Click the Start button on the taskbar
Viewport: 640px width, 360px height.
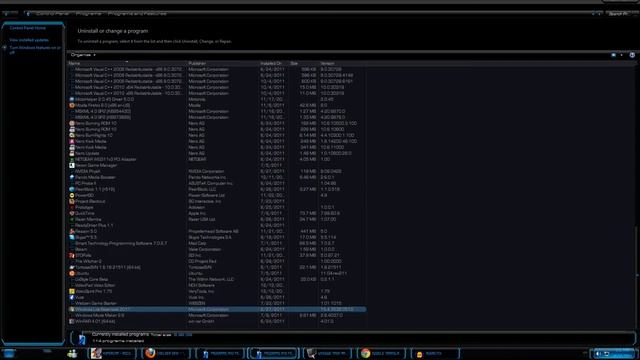pyautogui.click(x=9, y=353)
